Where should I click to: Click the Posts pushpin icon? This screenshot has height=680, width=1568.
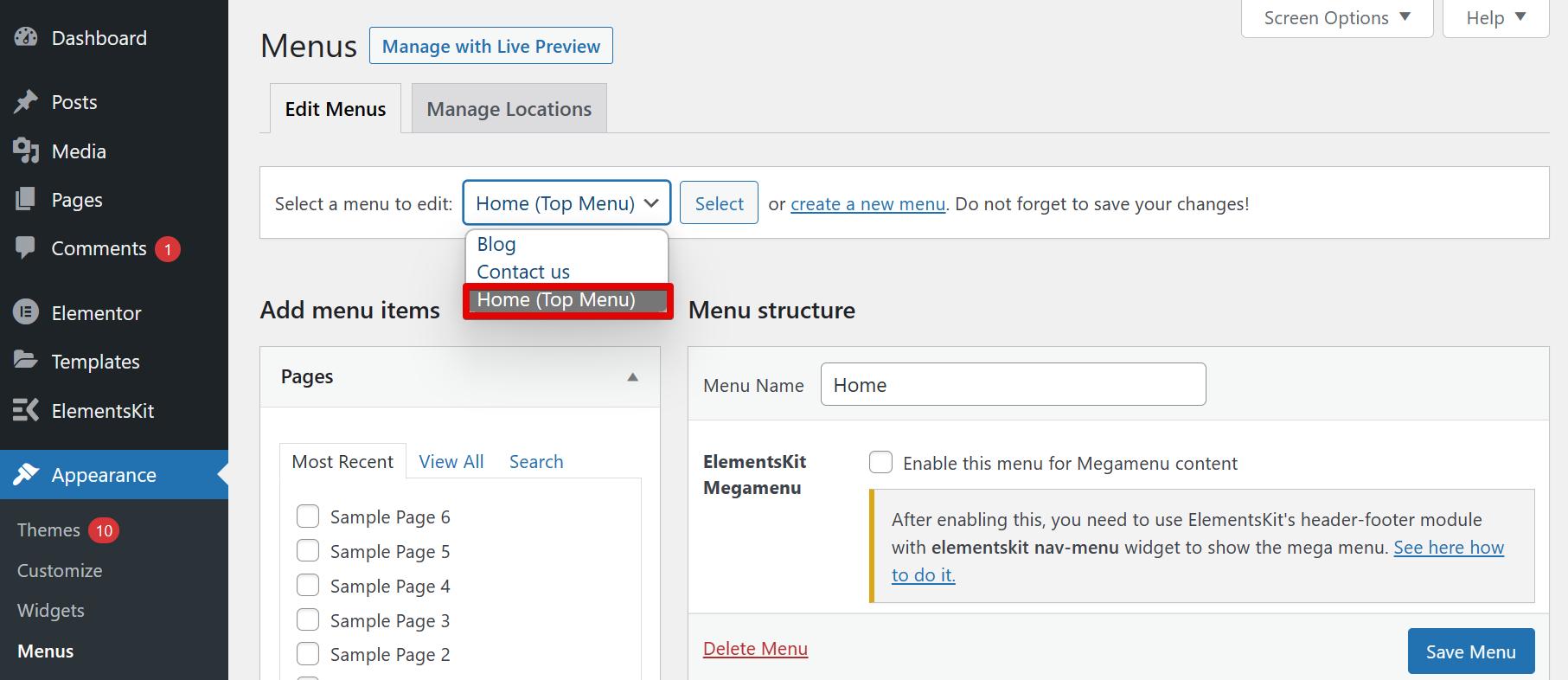click(26, 101)
